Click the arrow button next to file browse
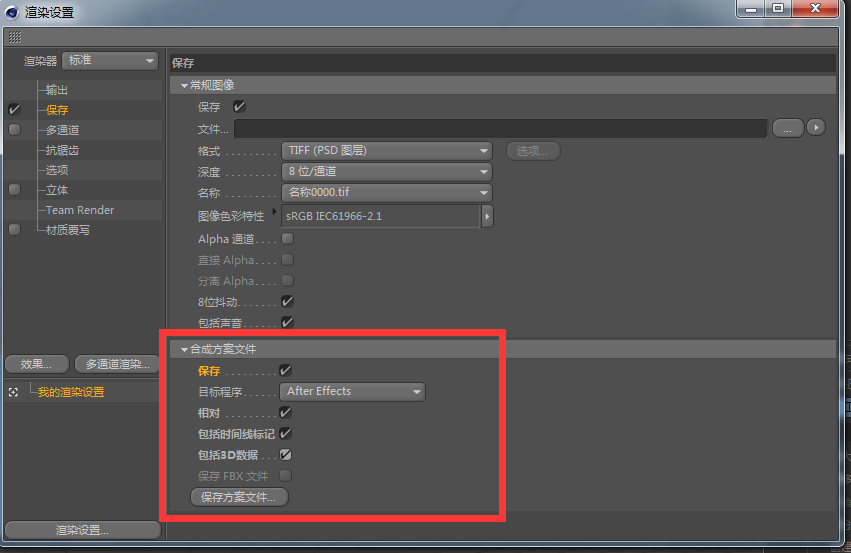This screenshot has height=553, width=851. (816, 128)
